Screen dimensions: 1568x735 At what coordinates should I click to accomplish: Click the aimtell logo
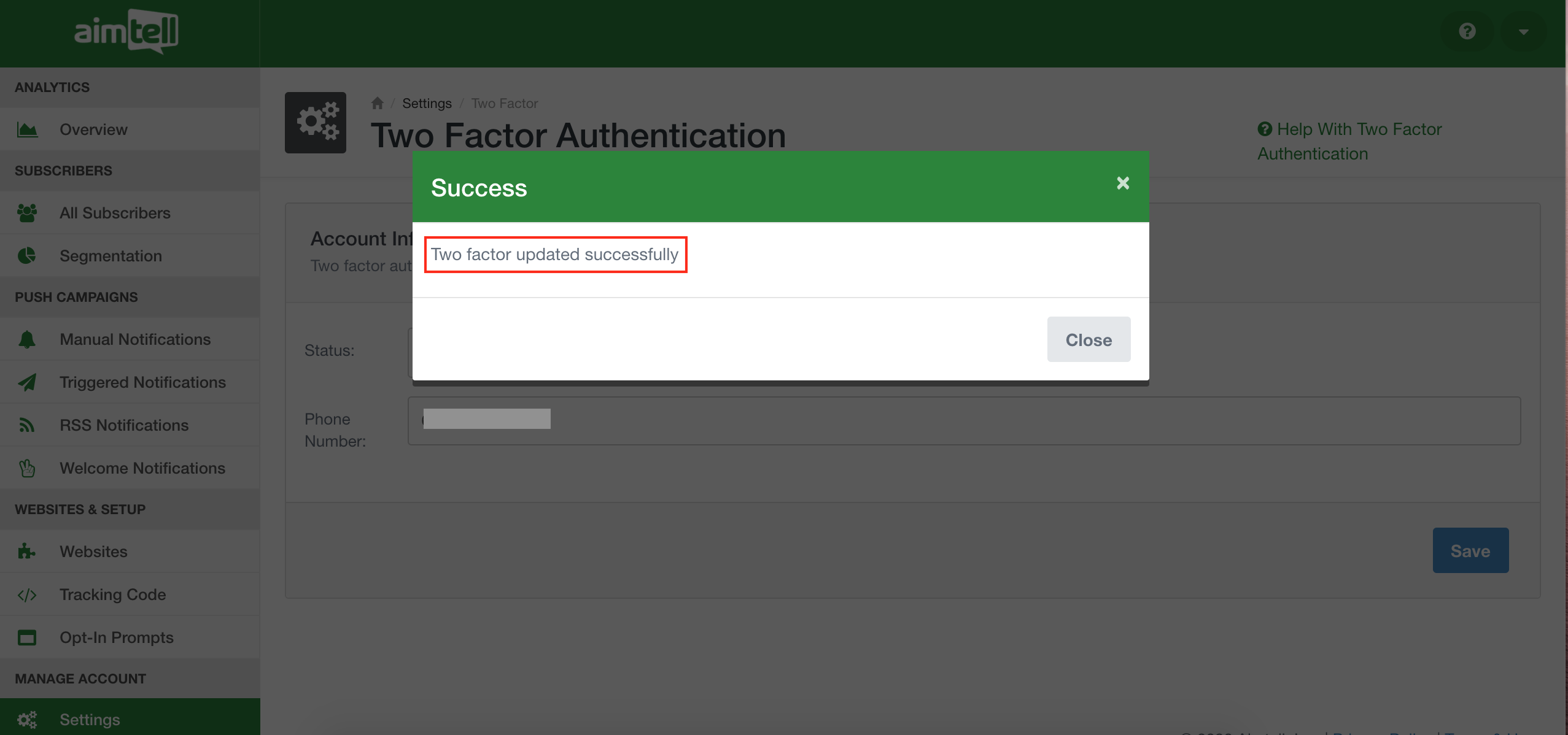click(126, 31)
